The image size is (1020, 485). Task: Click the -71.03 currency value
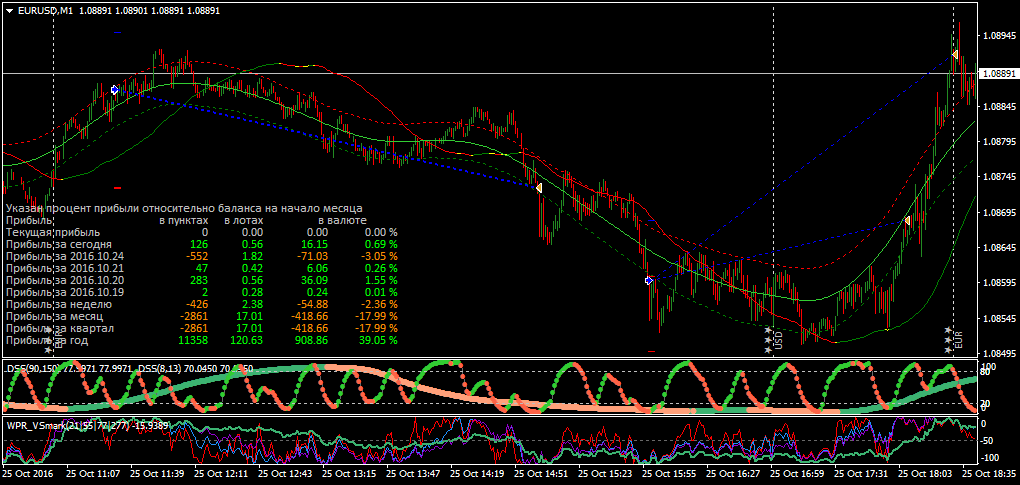[x=313, y=256]
